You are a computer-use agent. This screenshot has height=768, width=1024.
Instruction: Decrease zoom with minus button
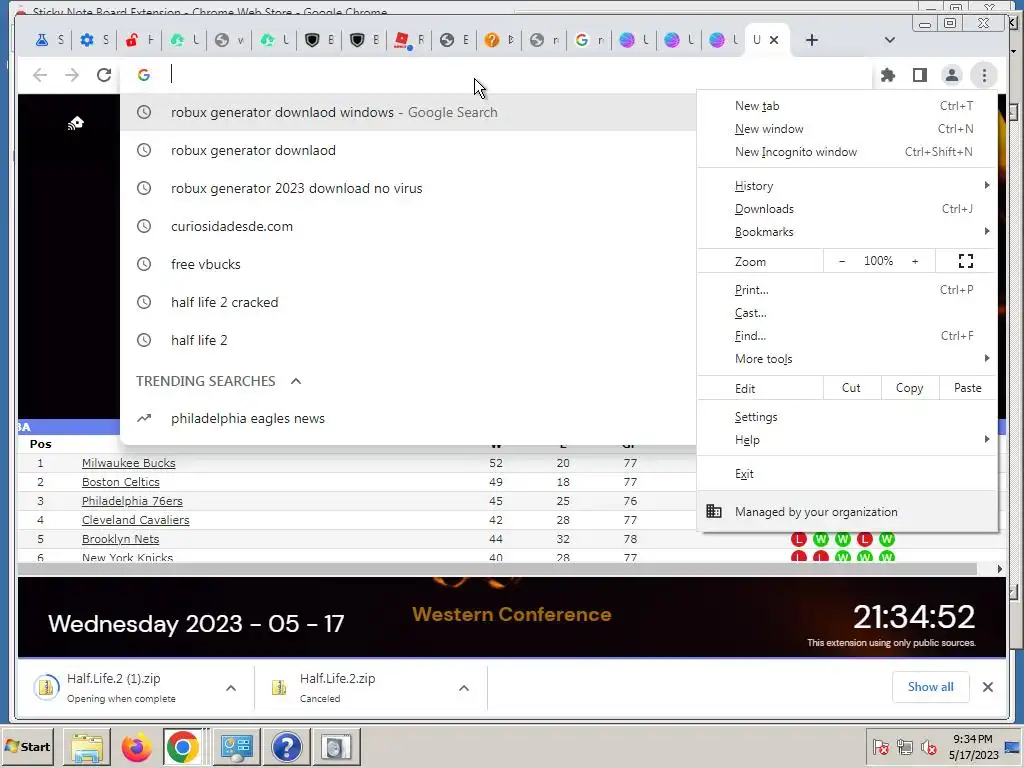[x=842, y=261]
